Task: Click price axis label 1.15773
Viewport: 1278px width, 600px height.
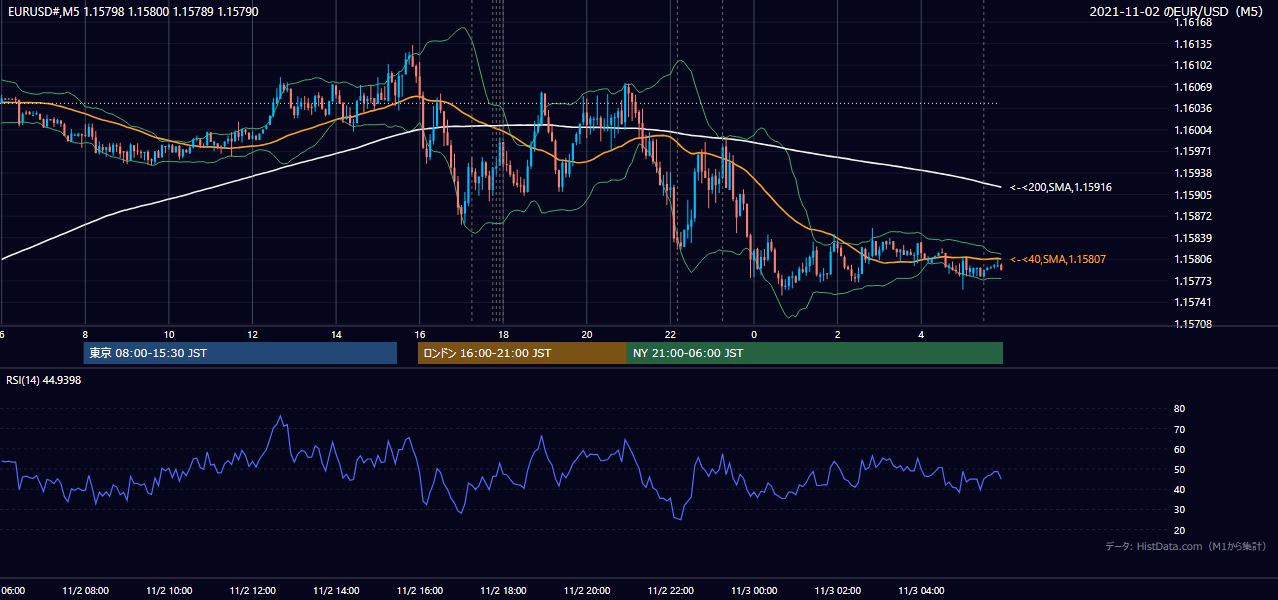Action: pos(1193,281)
